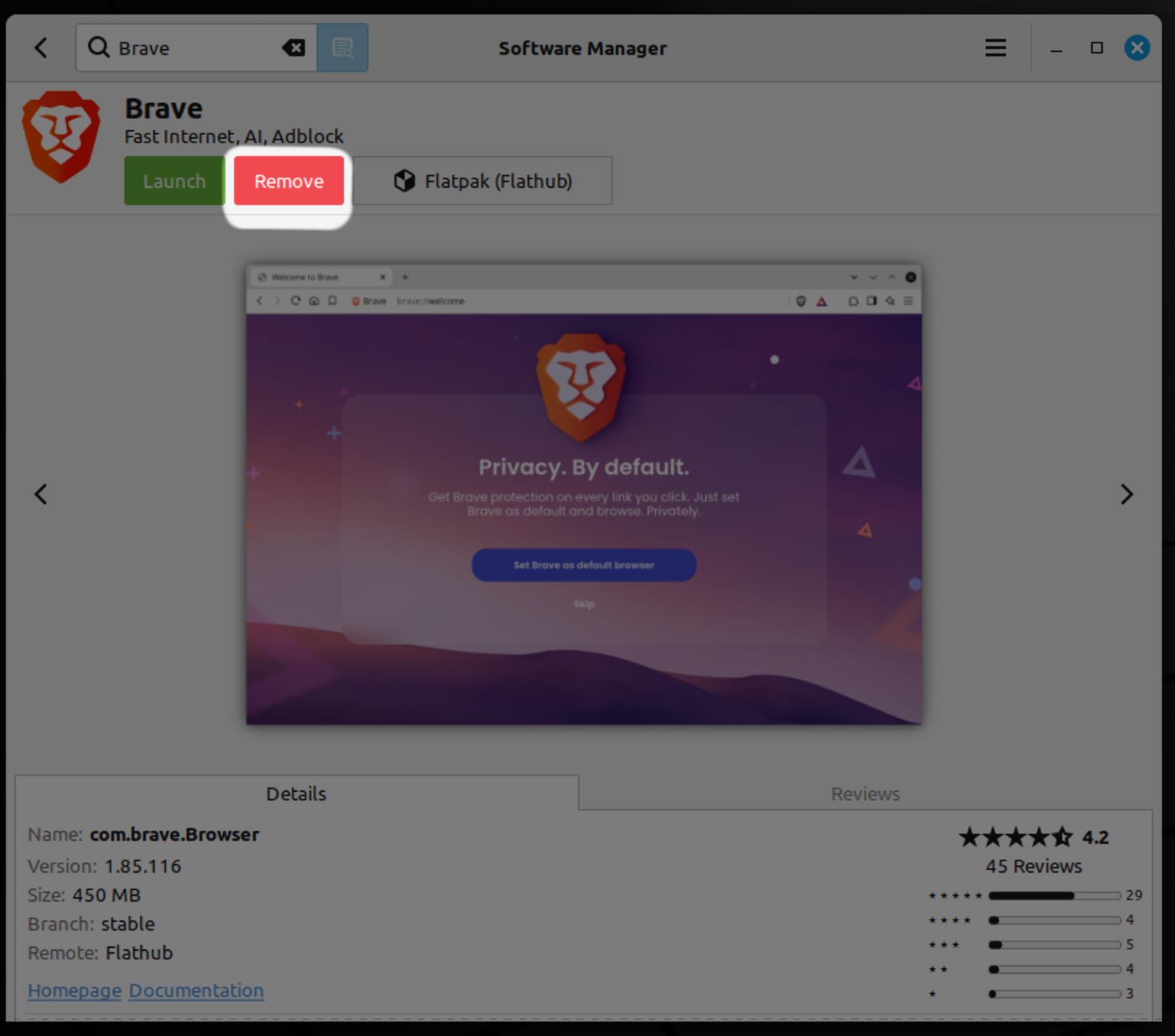Show the previous screenshot
Viewport: 1175px width, 1036px height.
click(x=41, y=494)
